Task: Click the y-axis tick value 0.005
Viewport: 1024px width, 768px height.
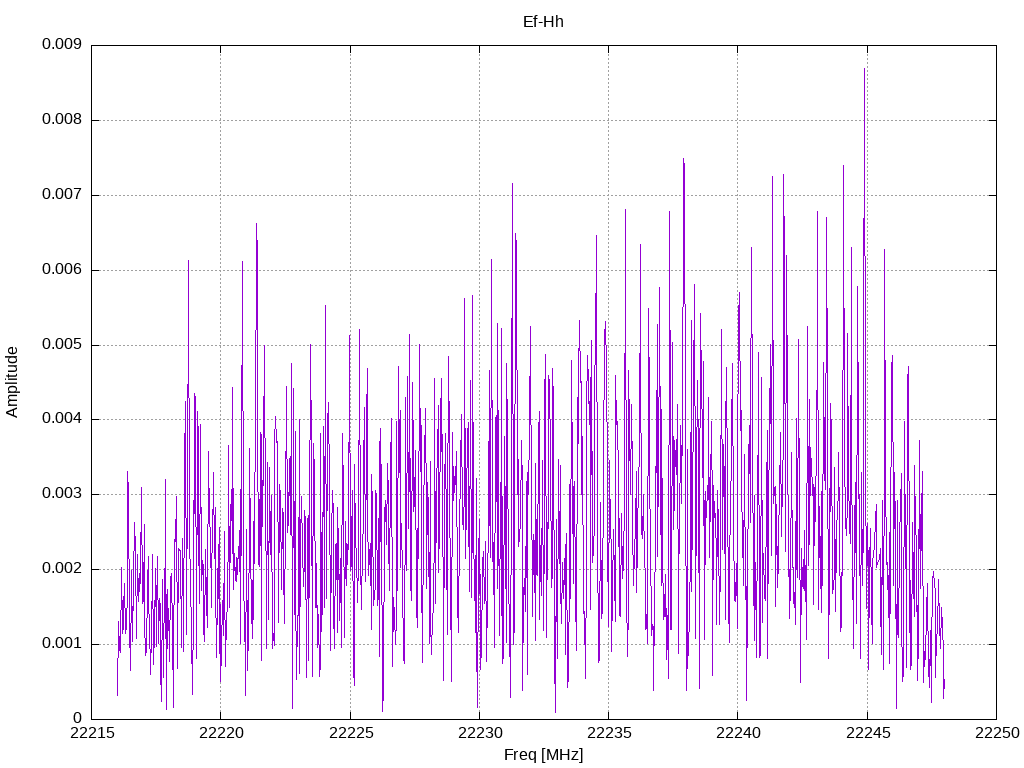Action: click(x=62, y=344)
